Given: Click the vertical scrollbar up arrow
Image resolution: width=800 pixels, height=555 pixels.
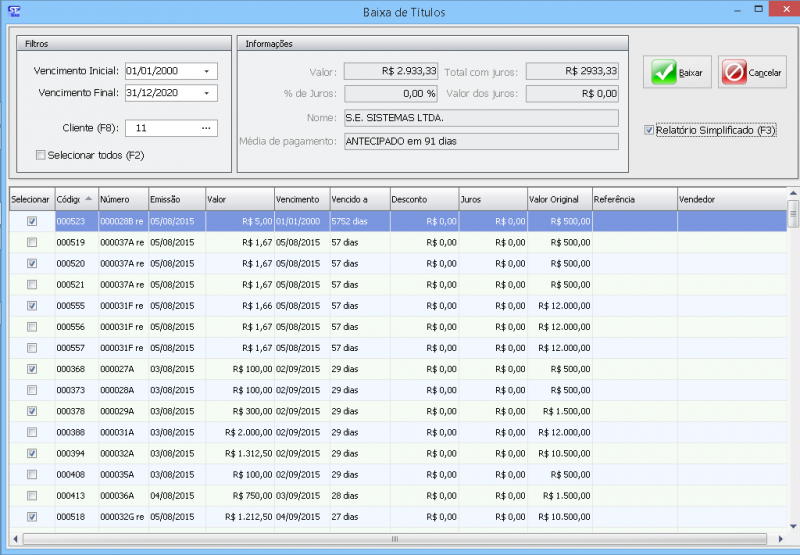Looking at the screenshot, I should tap(793, 193).
